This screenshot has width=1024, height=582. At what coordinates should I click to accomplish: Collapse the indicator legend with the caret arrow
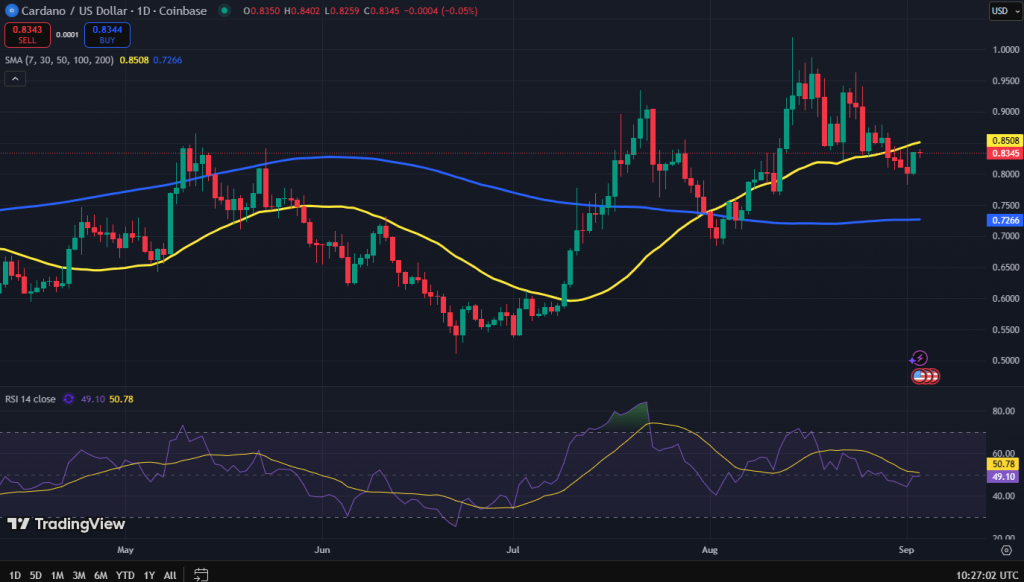(x=15, y=78)
